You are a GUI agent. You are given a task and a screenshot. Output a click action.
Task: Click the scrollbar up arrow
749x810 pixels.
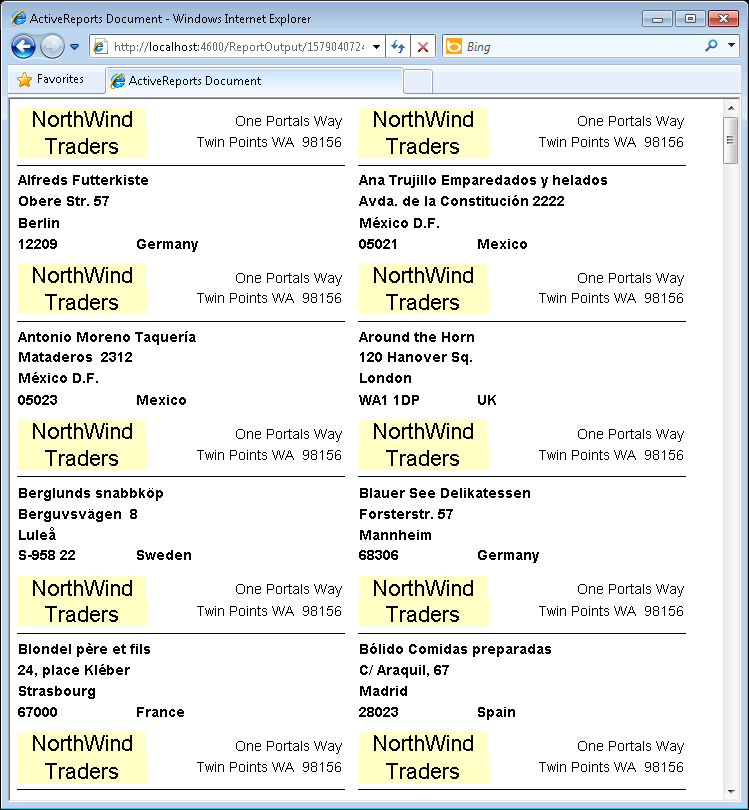point(731,108)
